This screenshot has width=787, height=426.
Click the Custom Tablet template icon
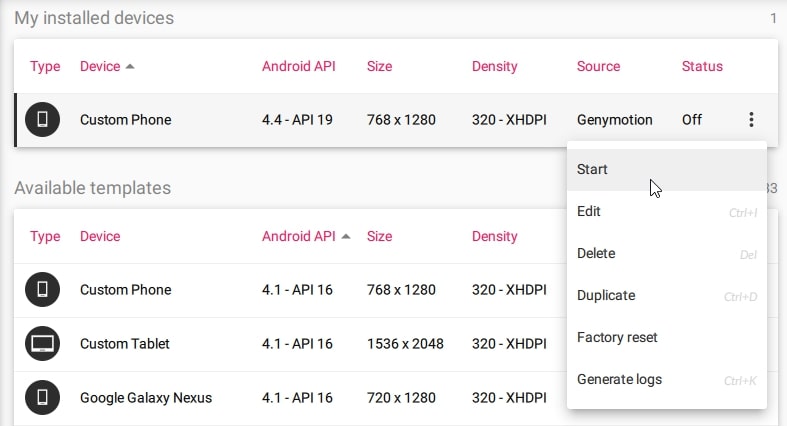coord(43,344)
